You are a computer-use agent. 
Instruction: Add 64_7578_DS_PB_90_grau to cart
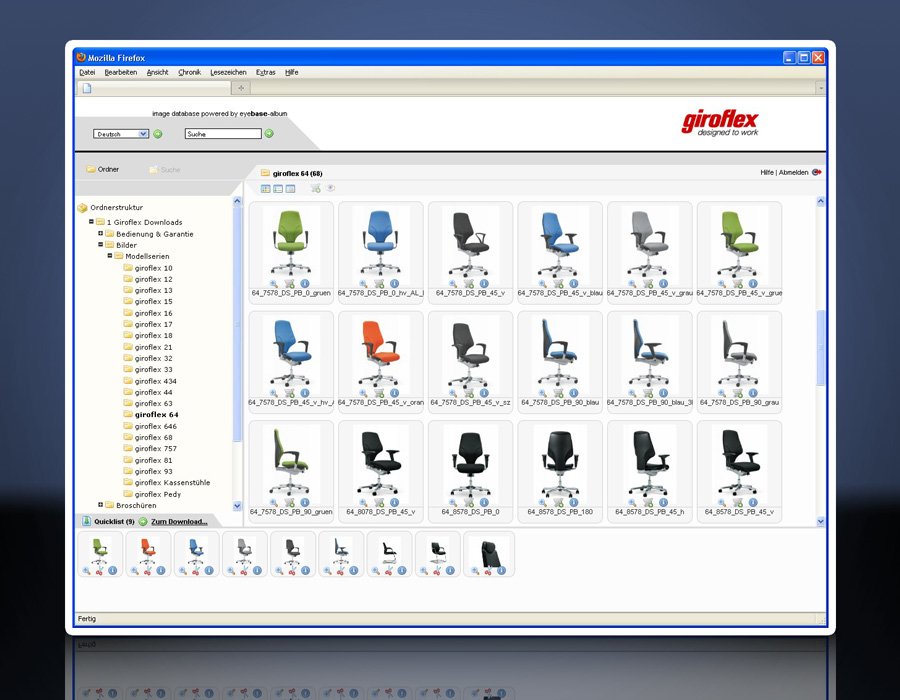[x=738, y=393]
